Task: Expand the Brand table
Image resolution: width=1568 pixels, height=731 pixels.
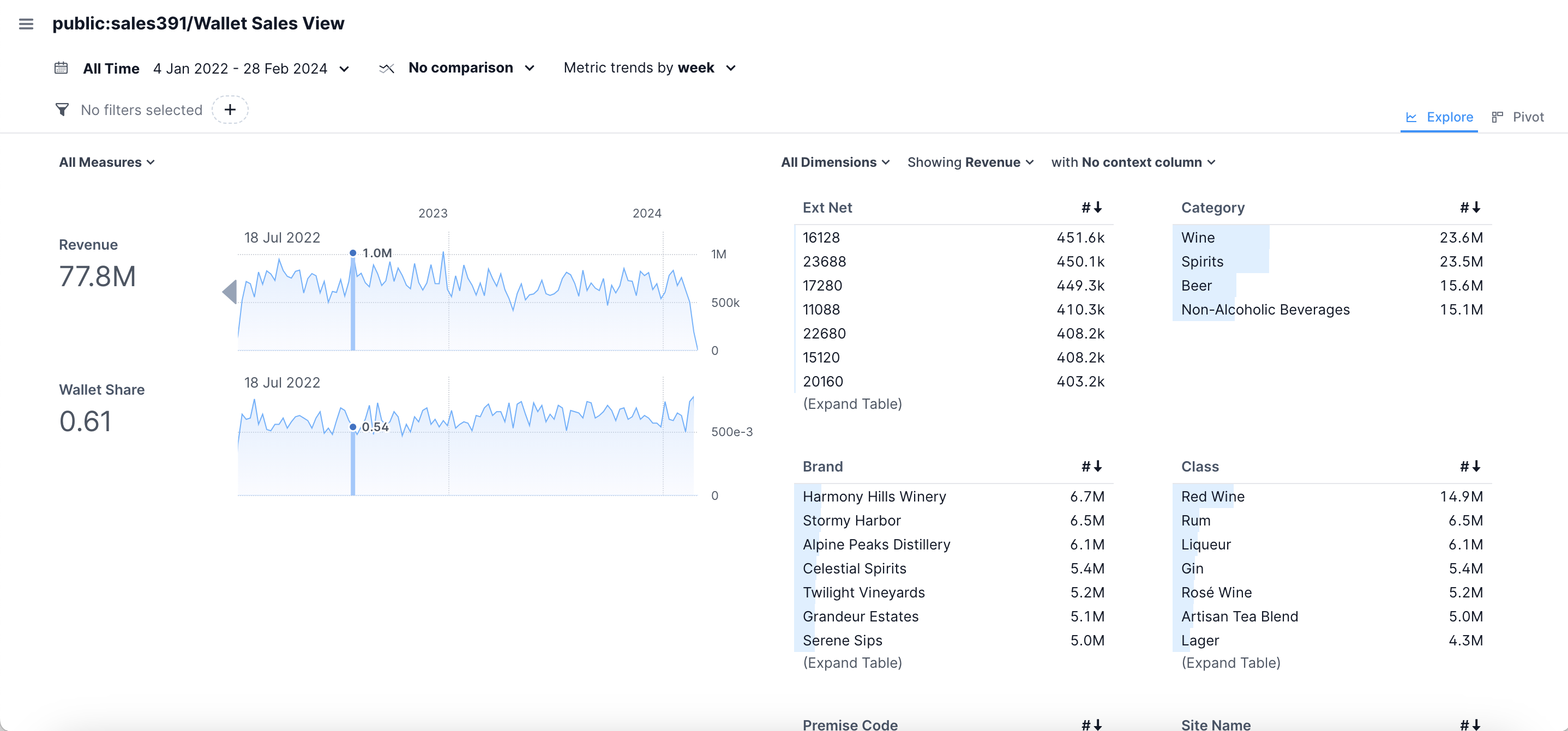Action: [852, 662]
